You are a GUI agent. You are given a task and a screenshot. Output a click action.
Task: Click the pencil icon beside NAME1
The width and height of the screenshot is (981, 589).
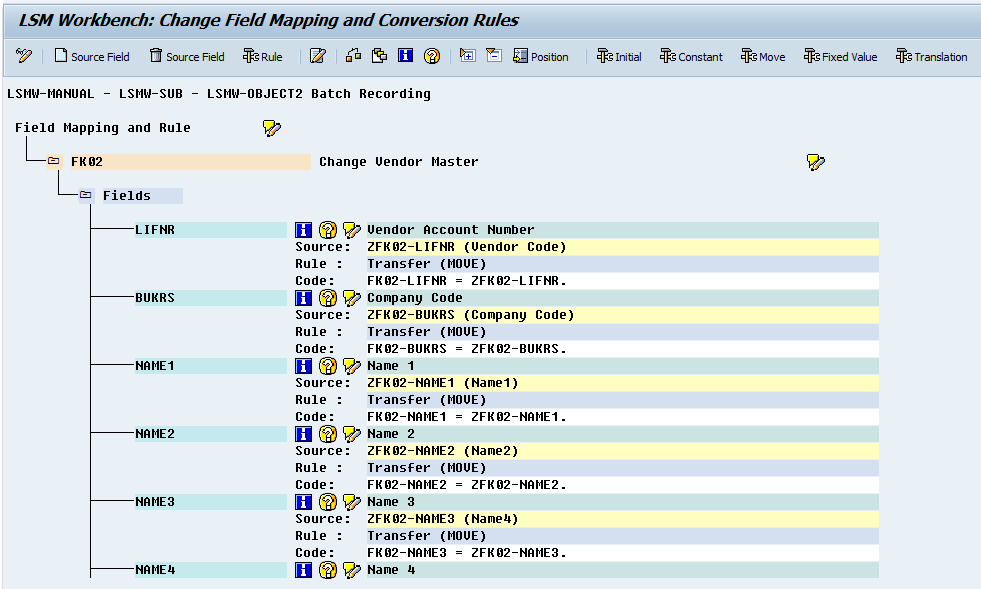(351, 365)
